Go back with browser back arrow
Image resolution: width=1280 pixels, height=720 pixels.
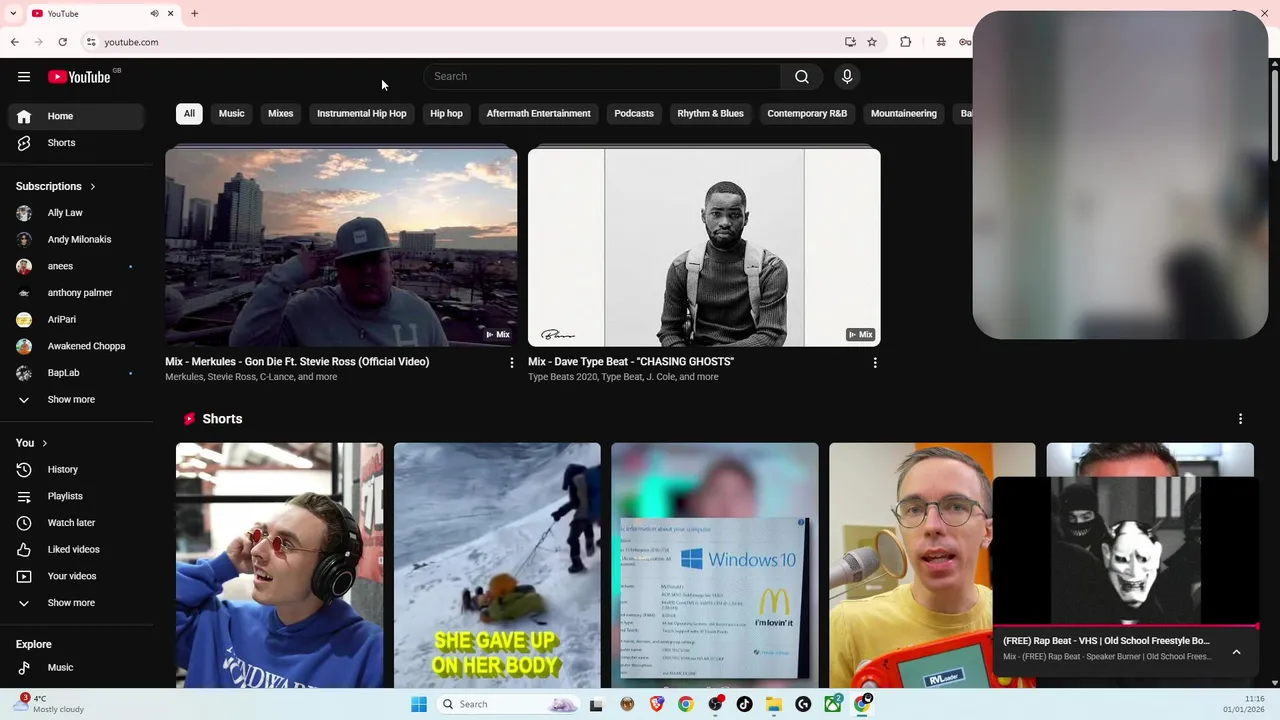[14, 42]
